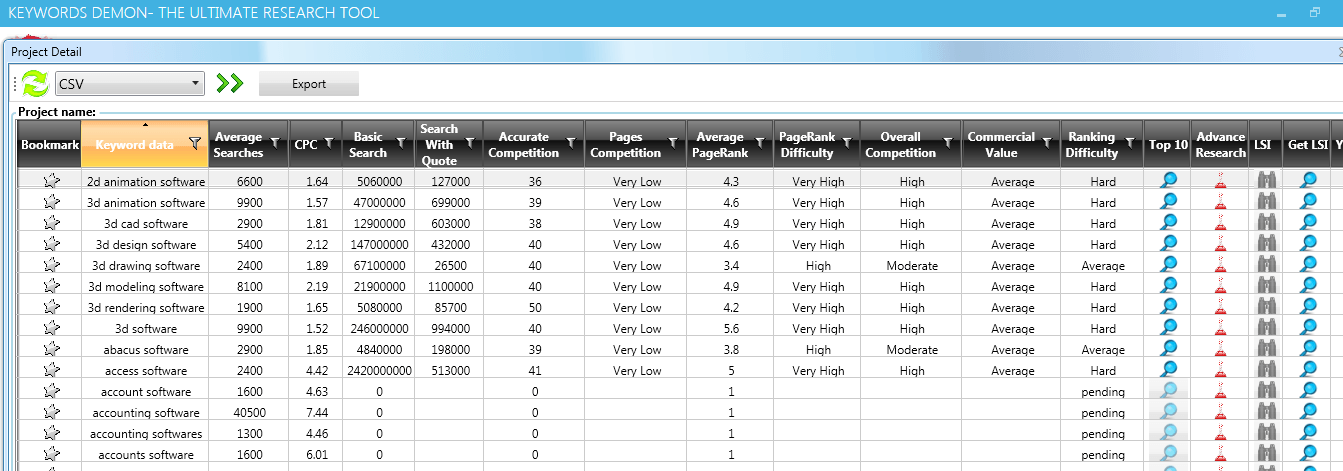Click the green refresh arrows icon
1343x471 pixels.
pos(35,83)
